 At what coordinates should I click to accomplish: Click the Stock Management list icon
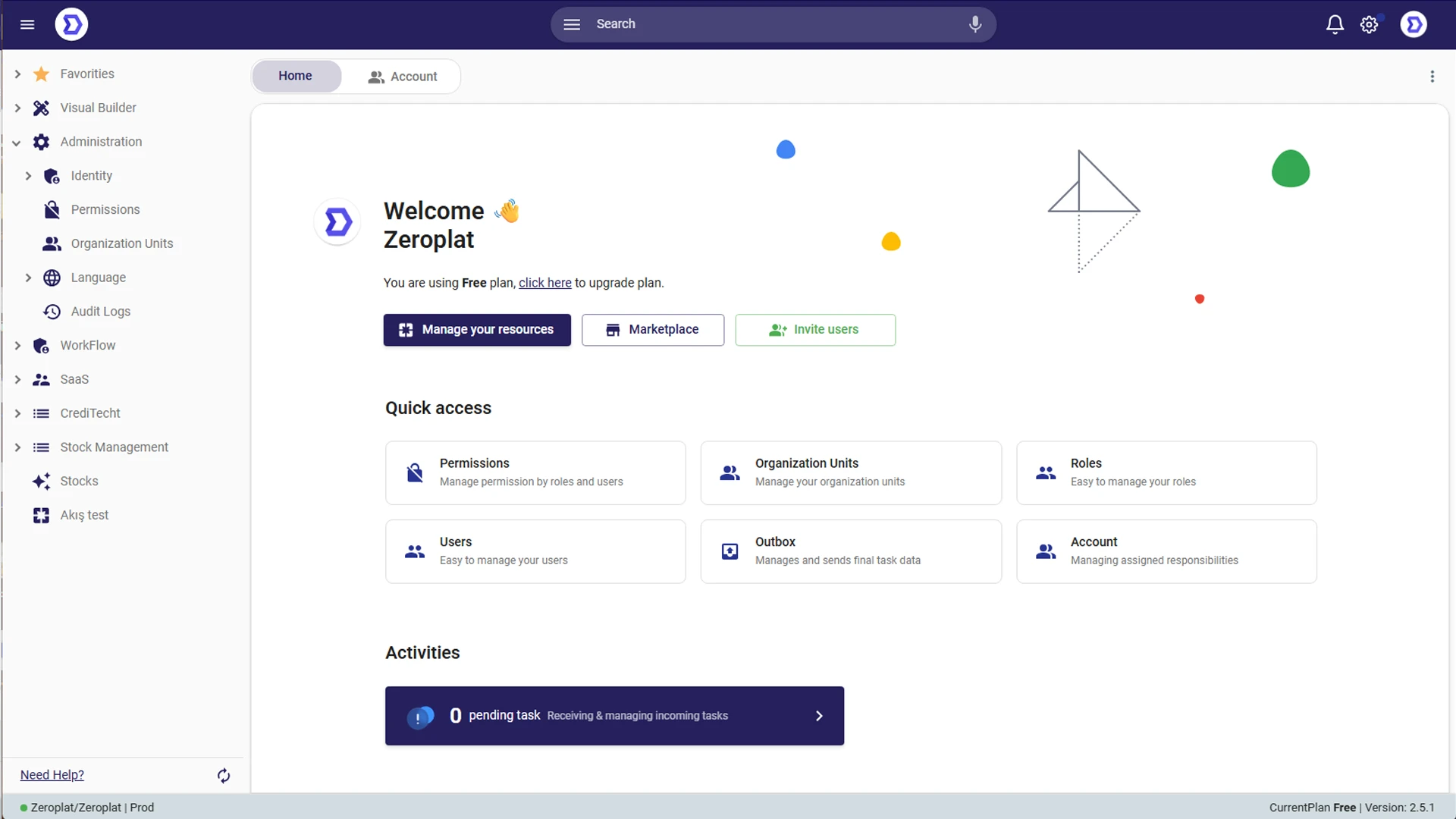coord(41,447)
